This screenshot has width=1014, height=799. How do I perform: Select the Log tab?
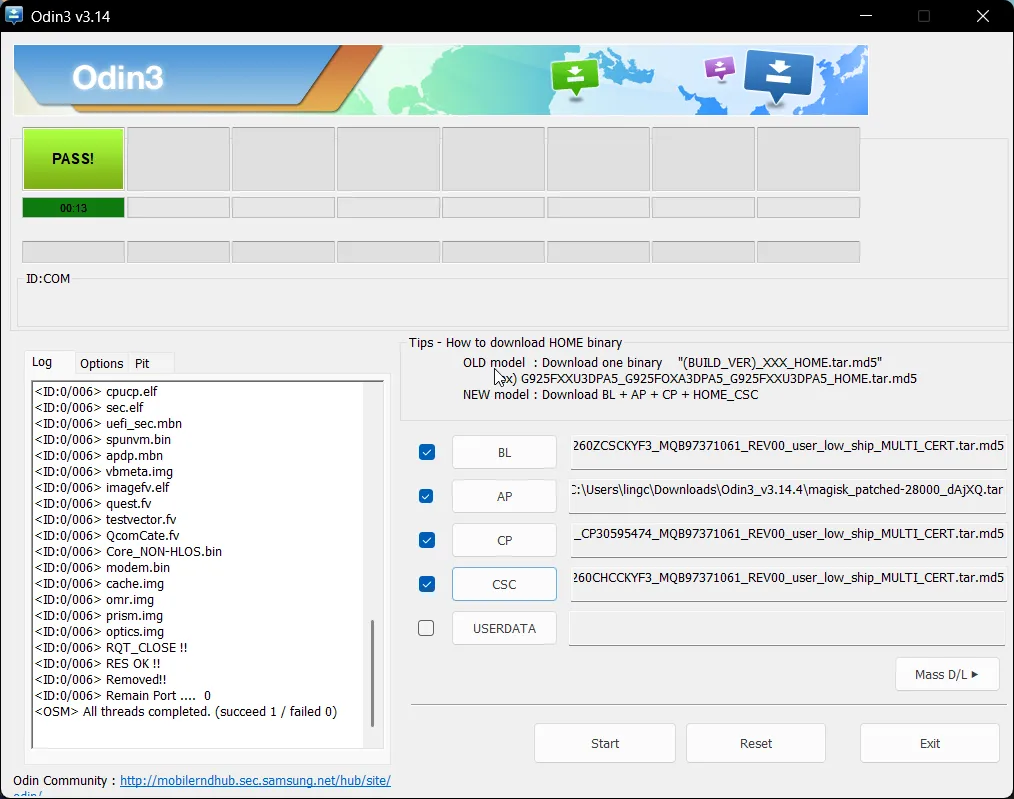[x=42, y=362]
